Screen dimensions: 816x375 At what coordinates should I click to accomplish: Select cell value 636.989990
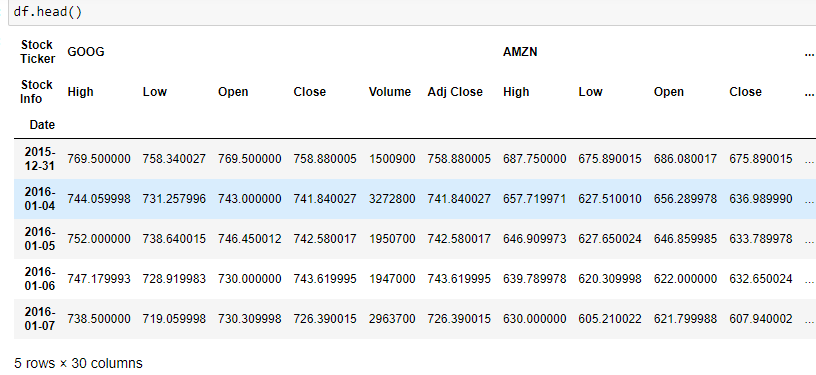(761, 199)
